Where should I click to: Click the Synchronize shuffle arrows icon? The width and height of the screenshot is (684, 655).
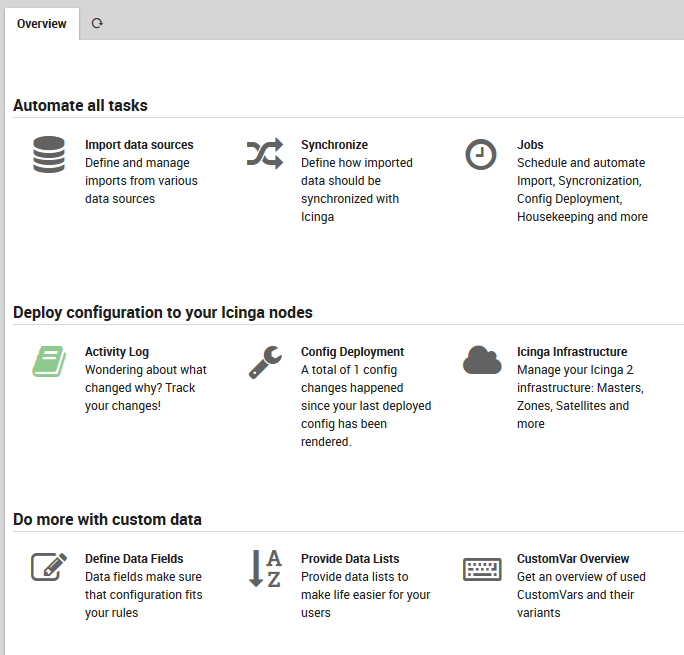(x=265, y=154)
